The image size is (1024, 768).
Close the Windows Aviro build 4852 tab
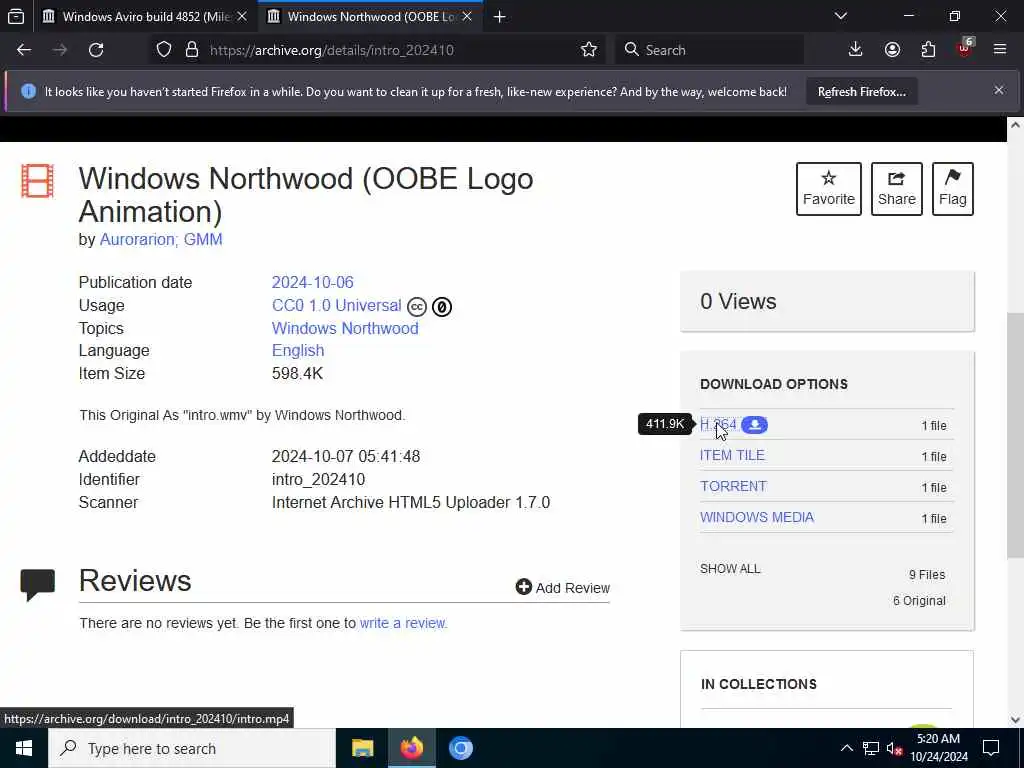click(x=242, y=16)
